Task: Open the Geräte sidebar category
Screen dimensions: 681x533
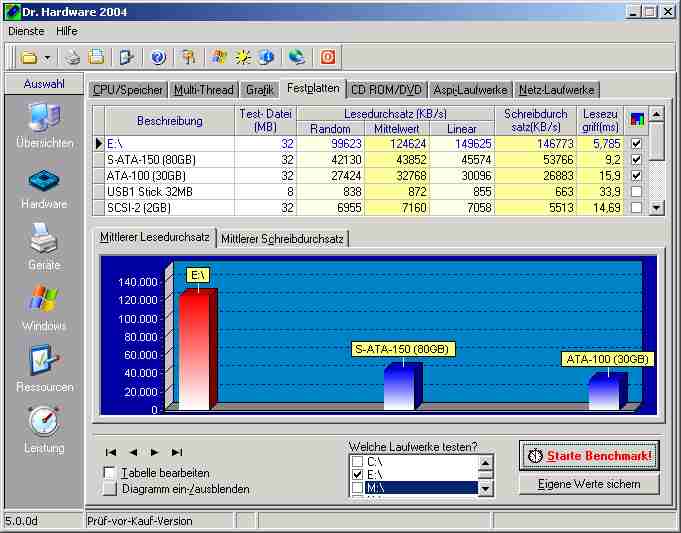Action: pyautogui.click(x=44, y=247)
